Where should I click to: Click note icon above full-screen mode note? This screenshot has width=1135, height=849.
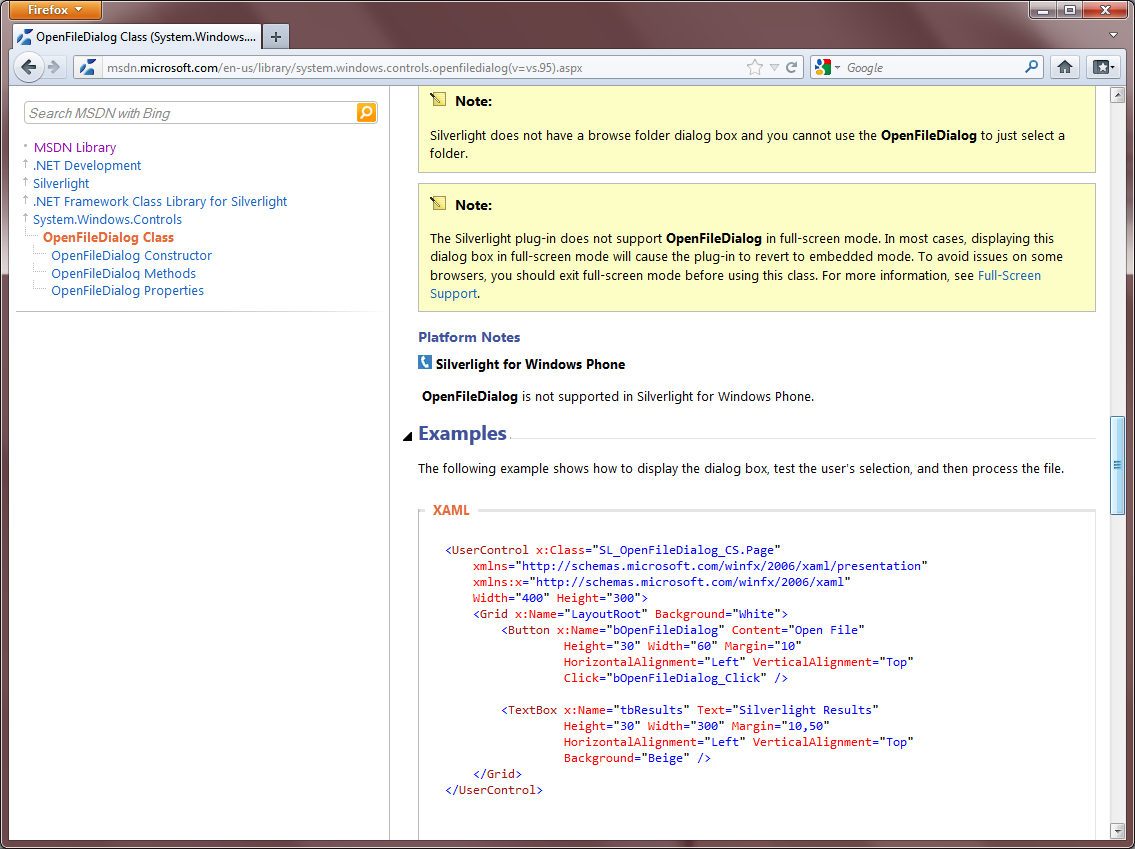(x=438, y=203)
